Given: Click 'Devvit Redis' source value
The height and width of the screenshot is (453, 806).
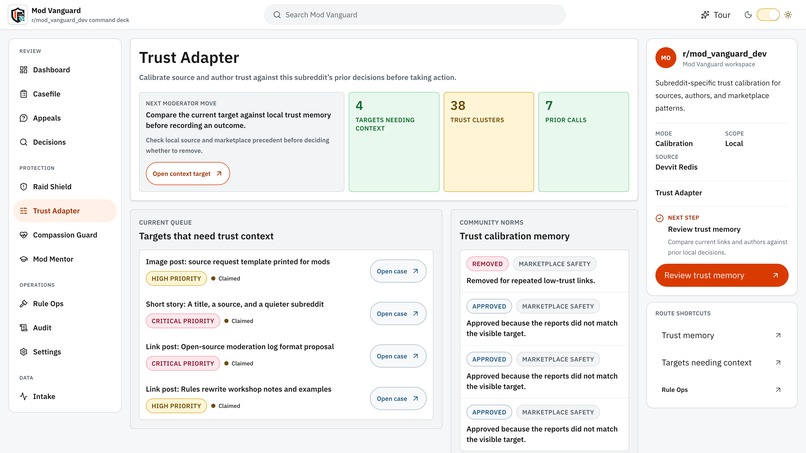Looking at the screenshot, I should pos(676,167).
